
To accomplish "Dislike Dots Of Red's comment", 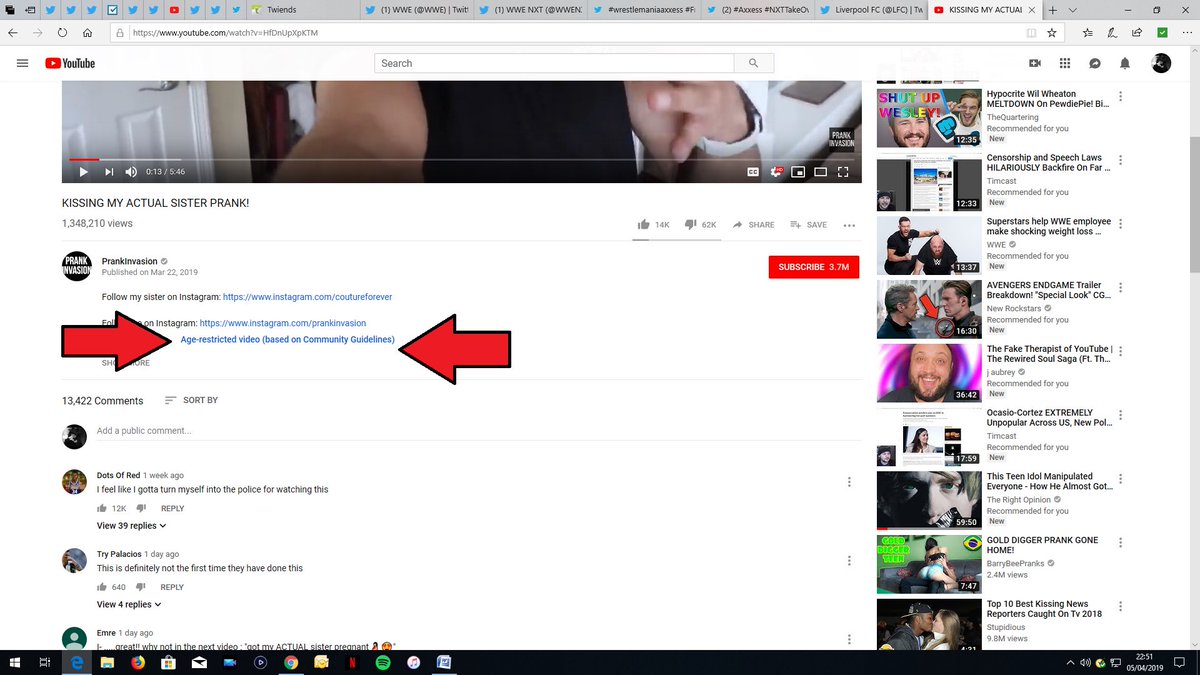I will click(141, 508).
